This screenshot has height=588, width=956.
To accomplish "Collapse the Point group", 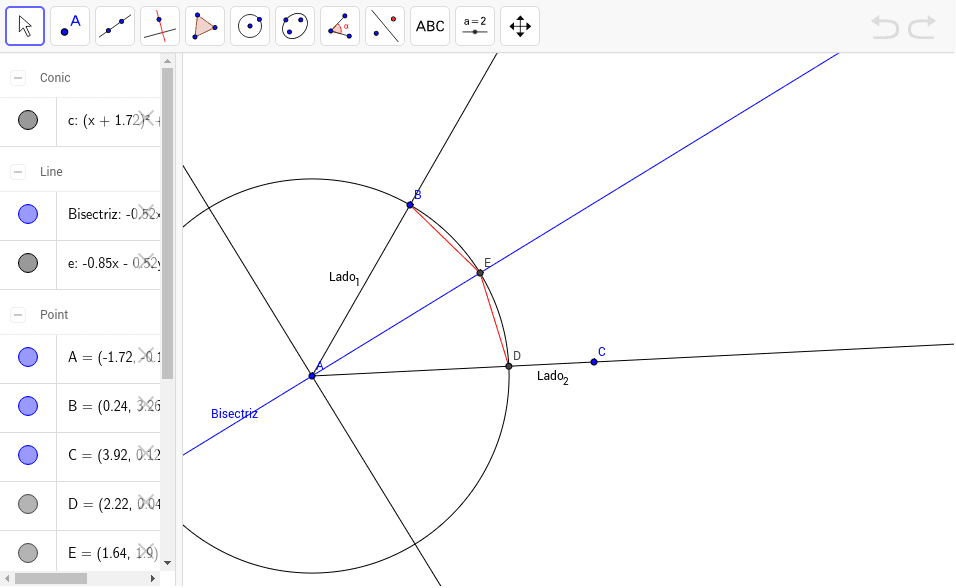I will [18, 314].
